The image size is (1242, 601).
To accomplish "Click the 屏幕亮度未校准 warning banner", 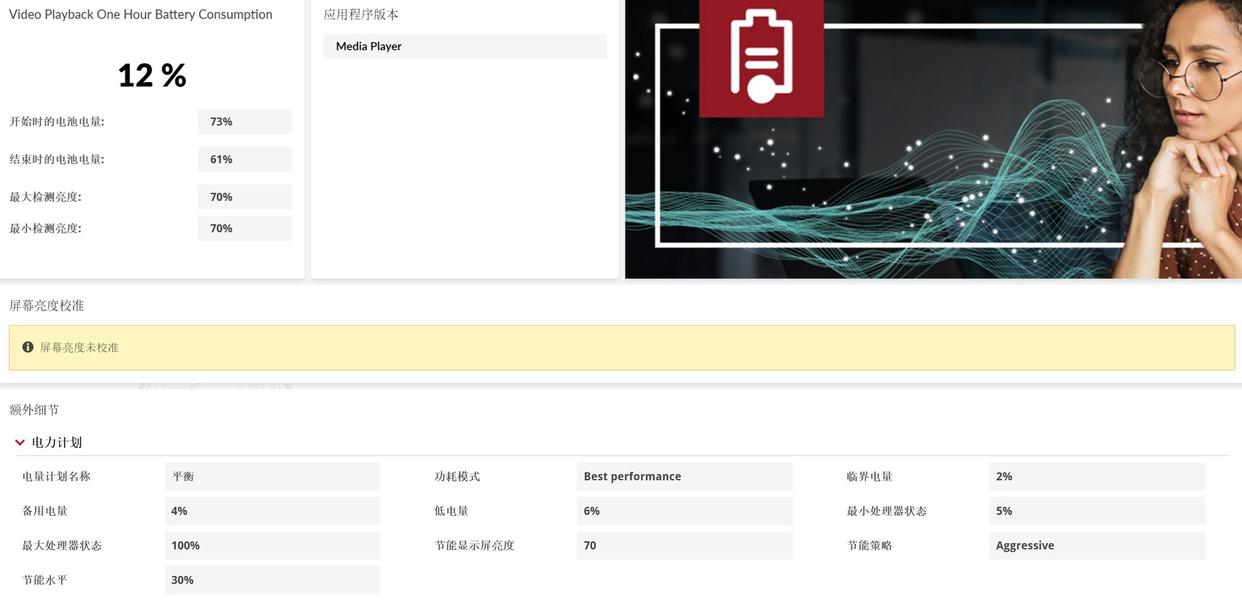I will [x=622, y=347].
